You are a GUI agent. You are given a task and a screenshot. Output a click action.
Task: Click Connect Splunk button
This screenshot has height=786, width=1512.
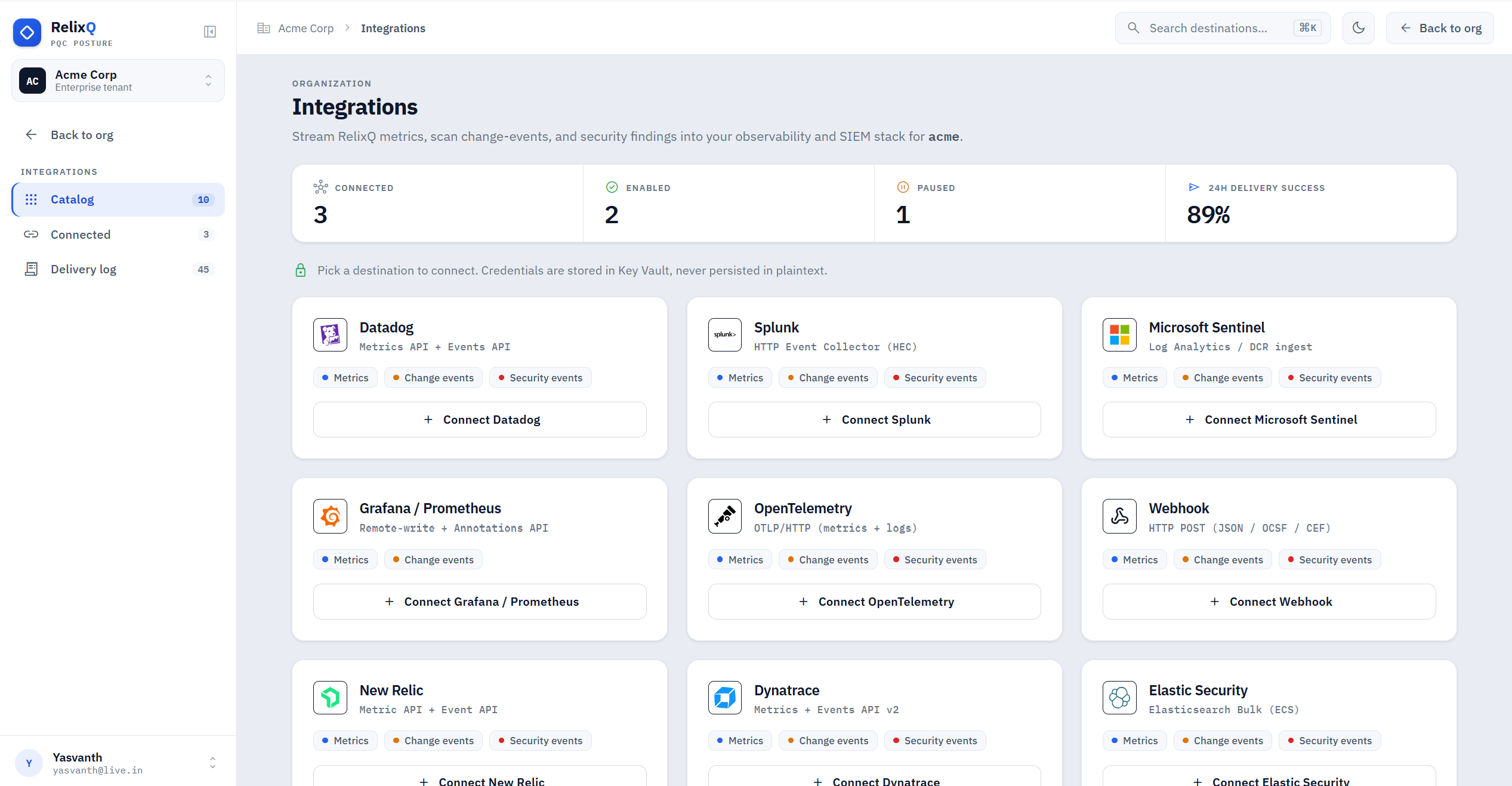tap(874, 420)
